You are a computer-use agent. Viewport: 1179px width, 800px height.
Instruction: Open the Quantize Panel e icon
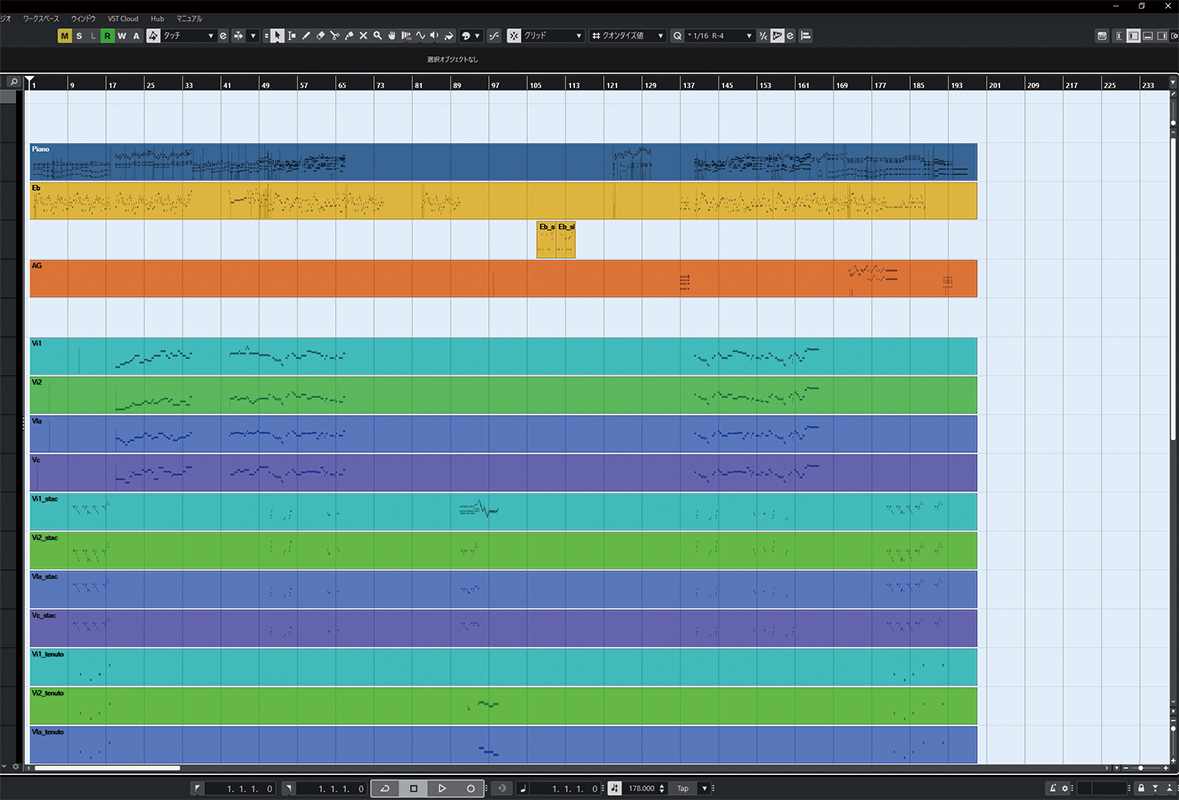click(790, 36)
